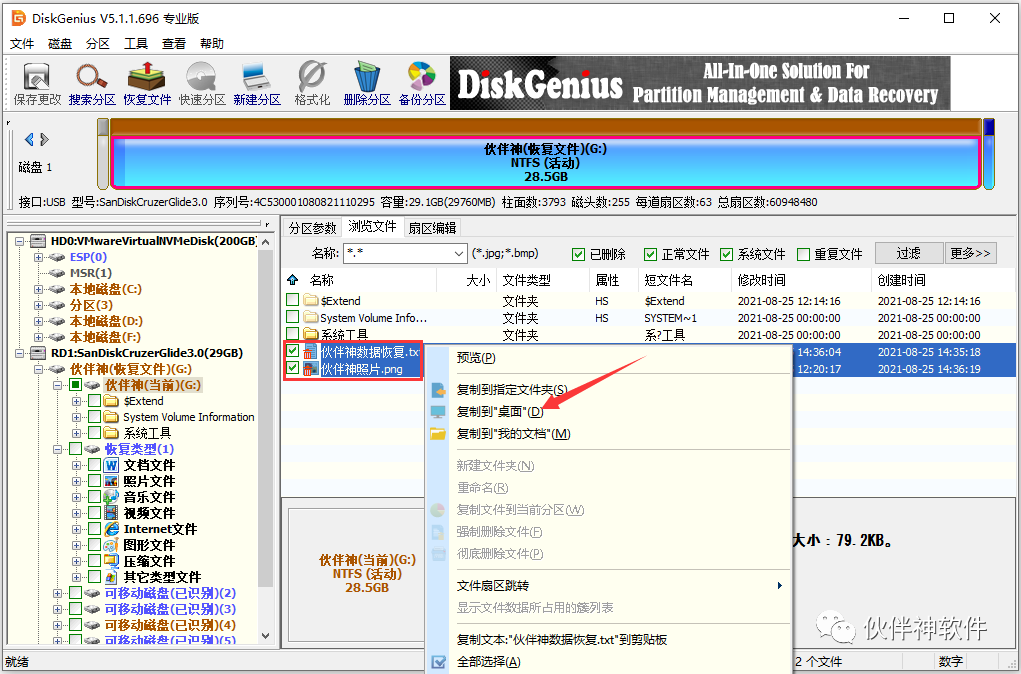The width and height of the screenshot is (1021, 674).
Task: Uncheck the 伙伴神照片.png file checkbox
Action: (293, 369)
